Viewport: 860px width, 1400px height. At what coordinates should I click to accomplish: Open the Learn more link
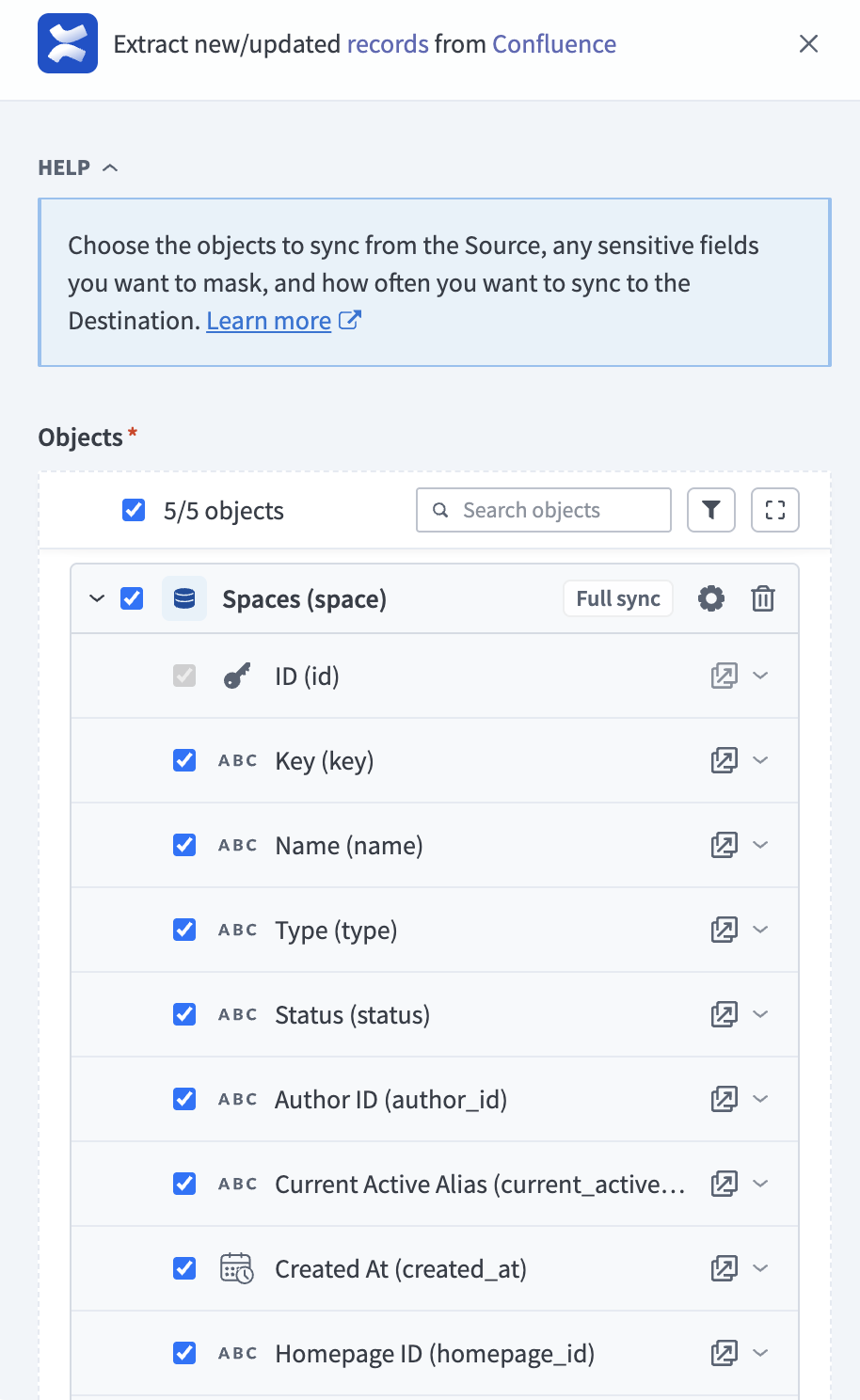point(268,321)
